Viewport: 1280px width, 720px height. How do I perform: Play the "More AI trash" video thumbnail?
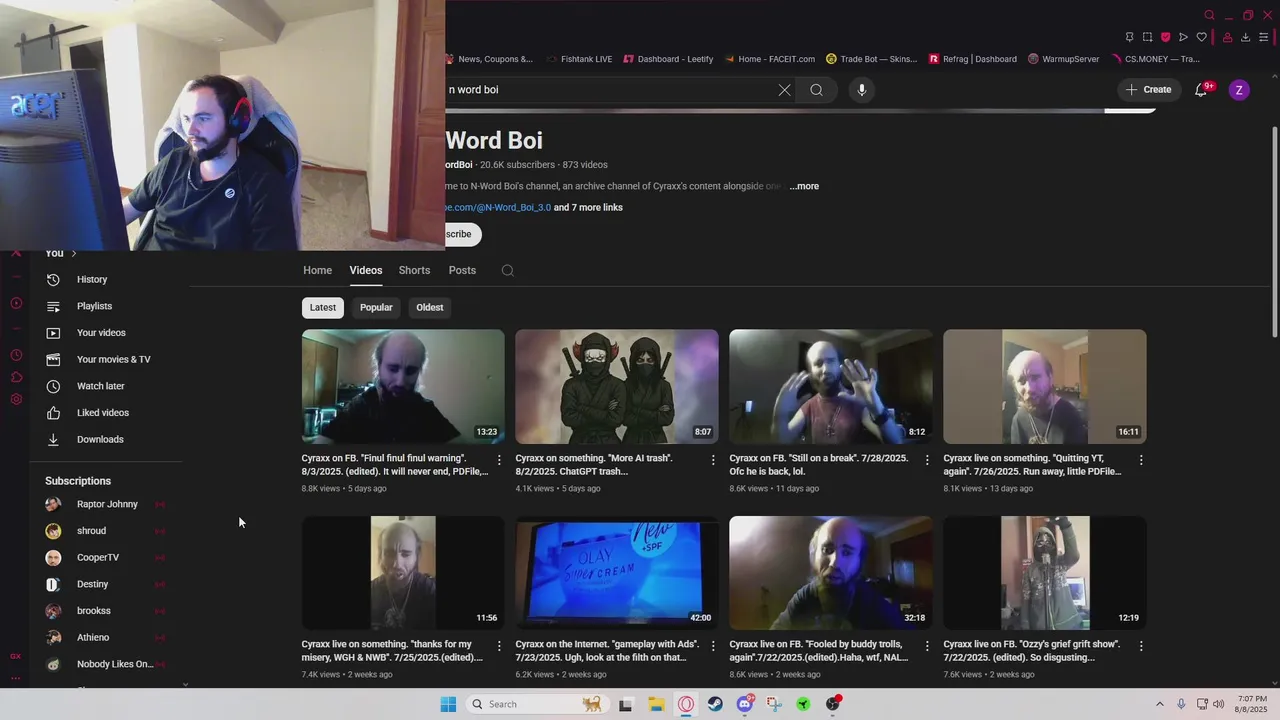(x=617, y=387)
